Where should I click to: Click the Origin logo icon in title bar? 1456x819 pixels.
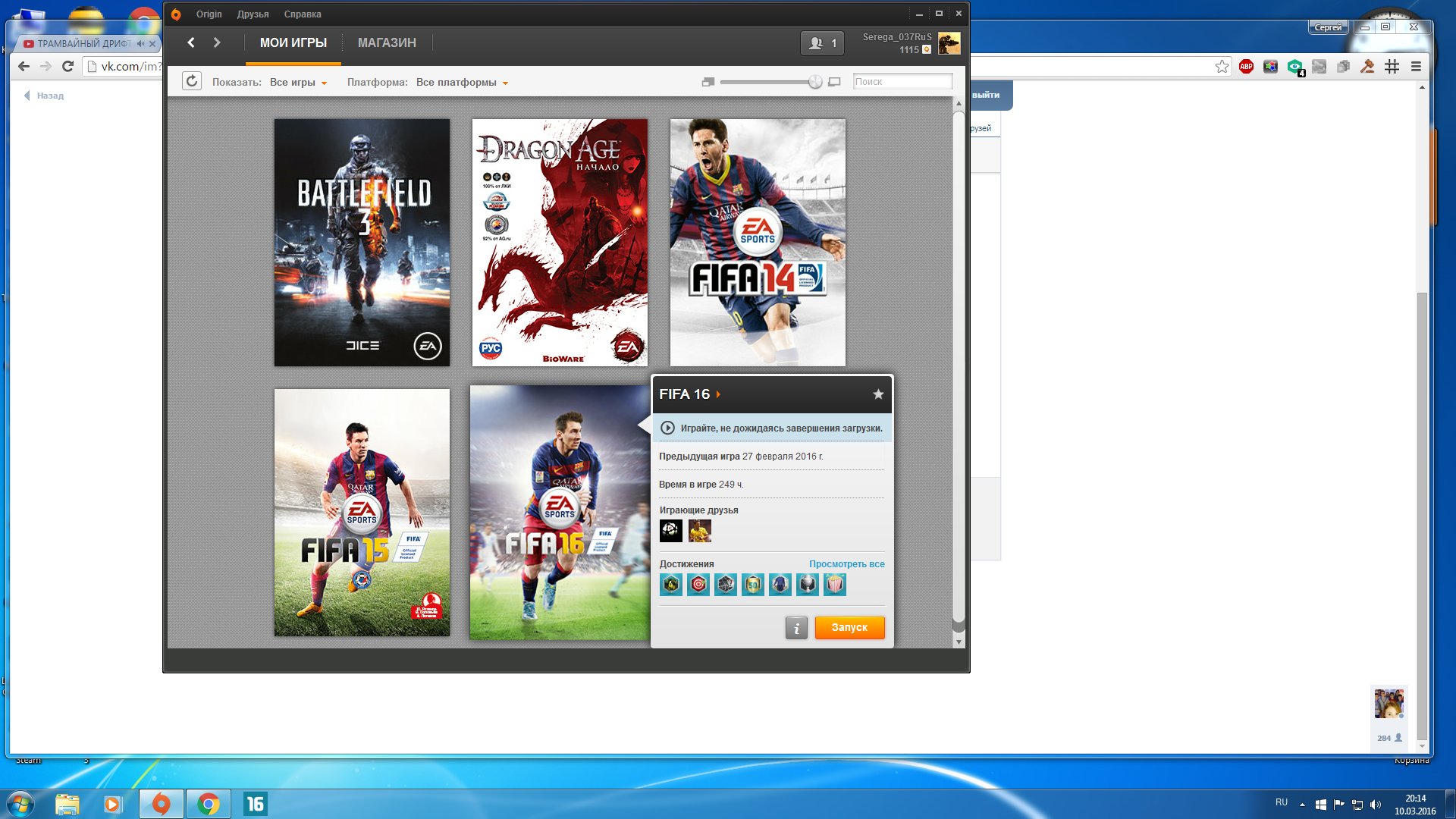(x=176, y=14)
